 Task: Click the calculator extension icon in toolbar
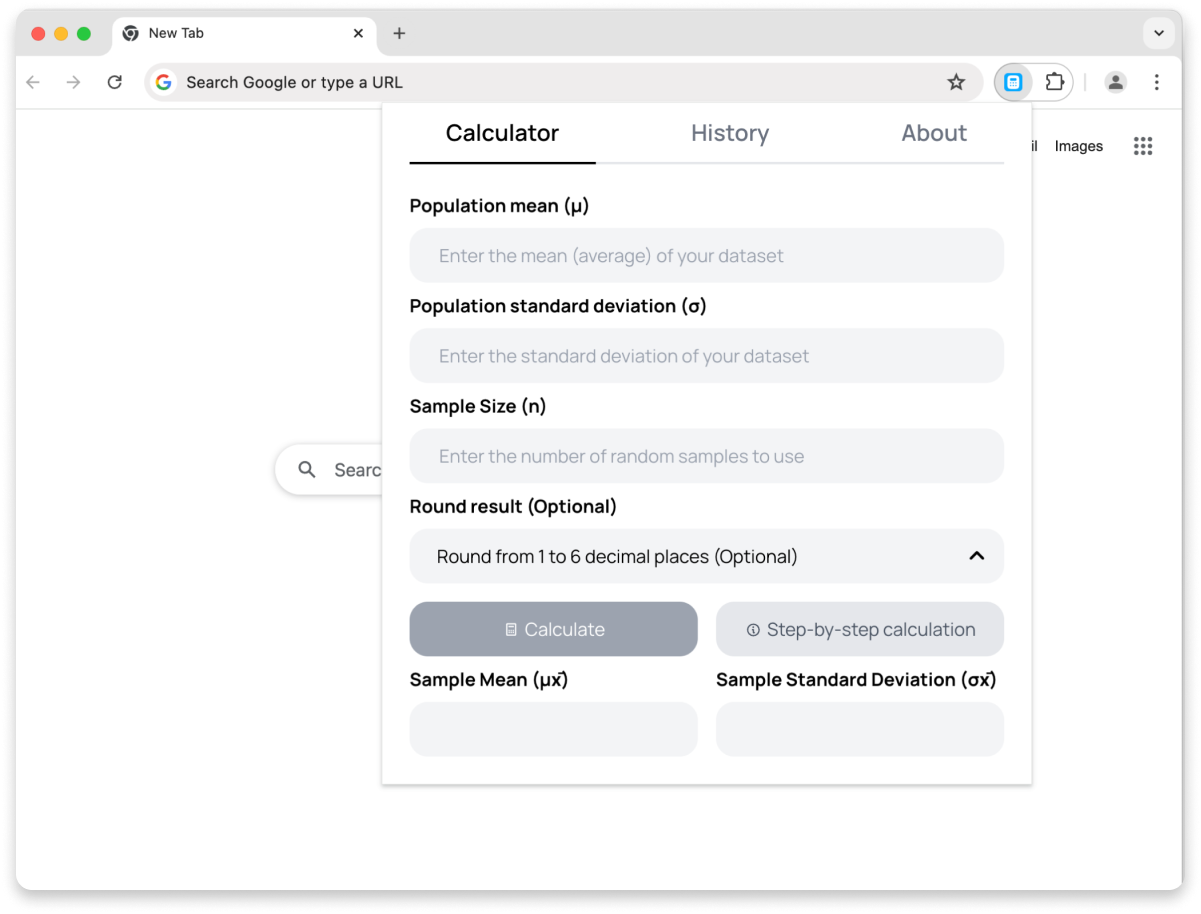(1013, 82)
